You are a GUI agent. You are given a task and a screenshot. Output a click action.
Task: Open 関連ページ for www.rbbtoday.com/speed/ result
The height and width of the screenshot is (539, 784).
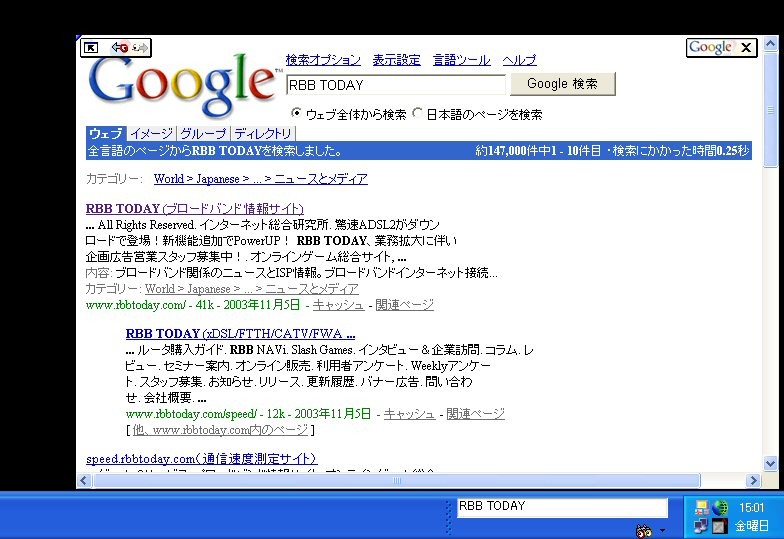(x=476, y=414)
